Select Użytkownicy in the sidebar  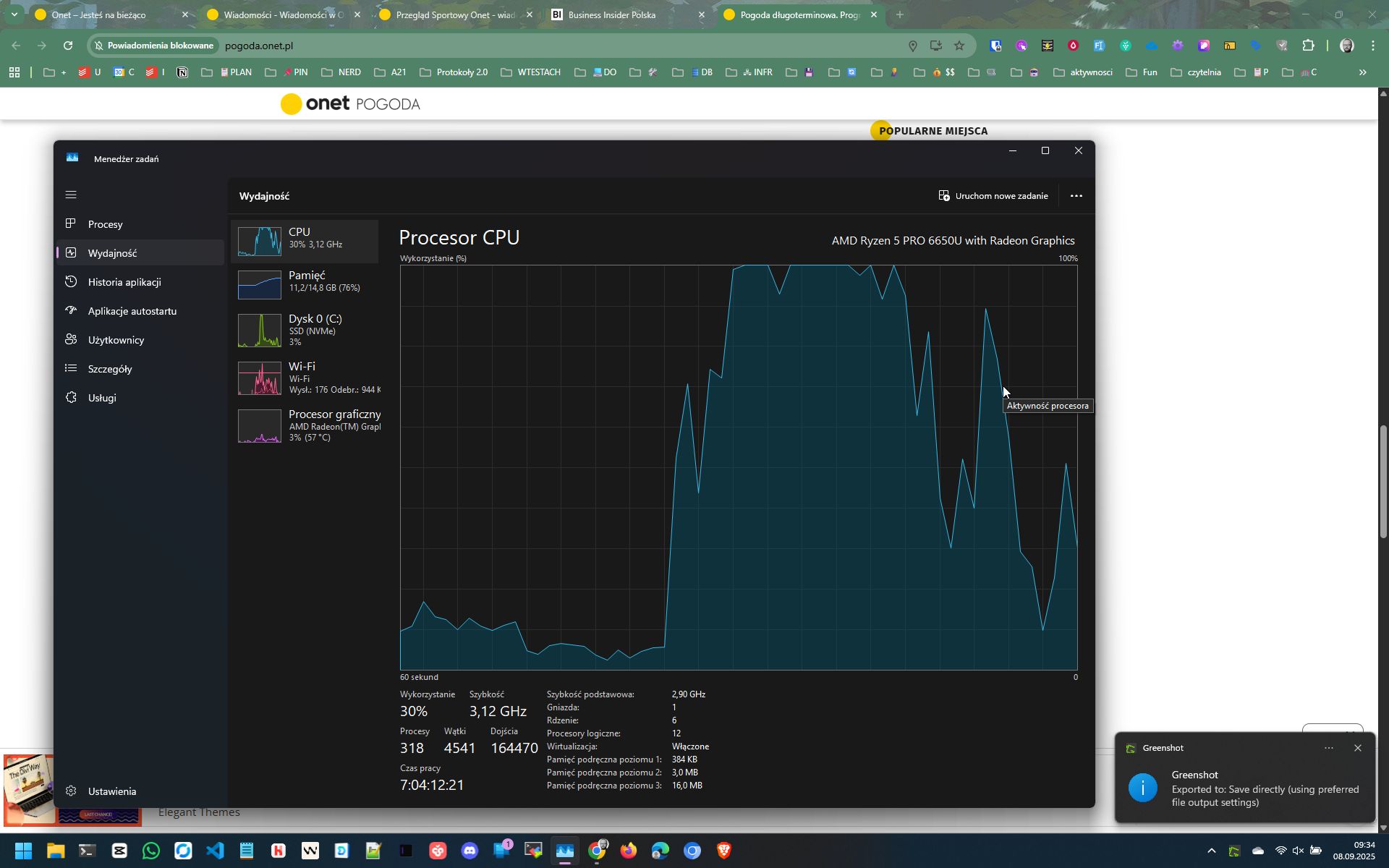pos(116,340)
